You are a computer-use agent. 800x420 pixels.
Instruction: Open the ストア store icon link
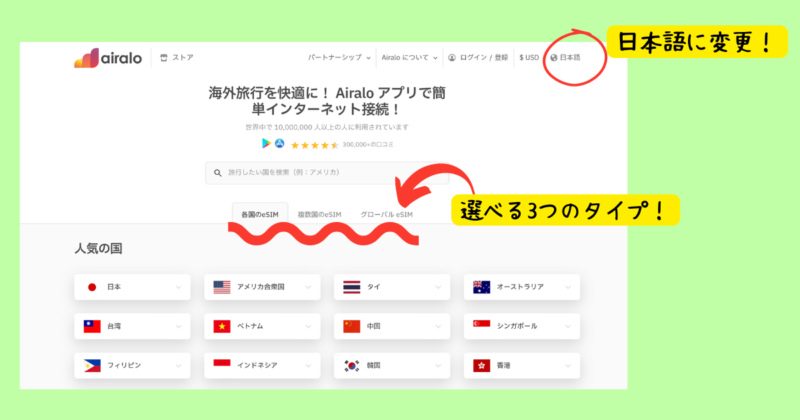pyautogui.click(x=164, y=58)
